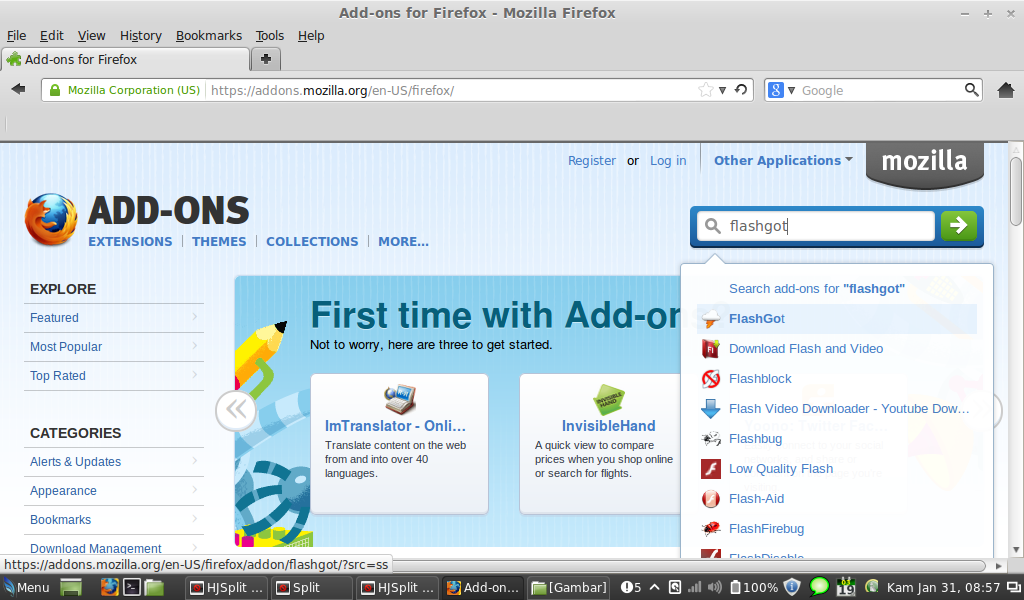1024x600 pixels.
Task: Open InvisibleHand add-on card
Action: tap(601, 444)
